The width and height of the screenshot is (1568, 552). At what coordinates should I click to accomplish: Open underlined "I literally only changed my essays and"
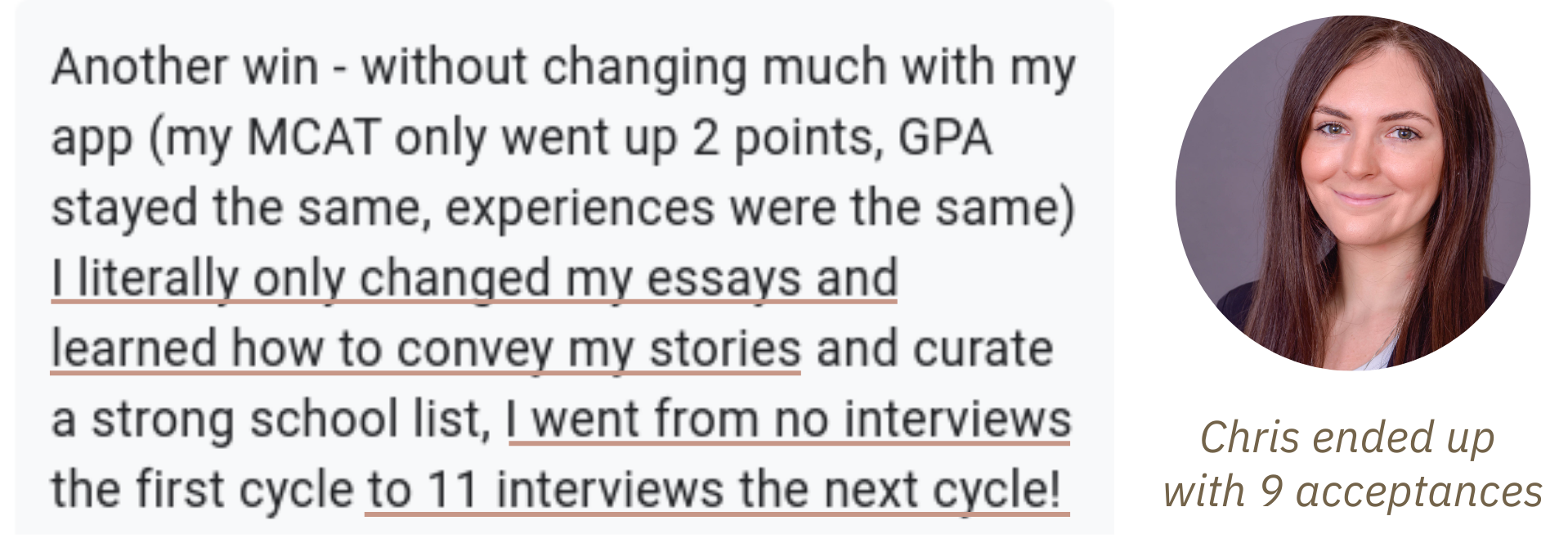(474, 280)
